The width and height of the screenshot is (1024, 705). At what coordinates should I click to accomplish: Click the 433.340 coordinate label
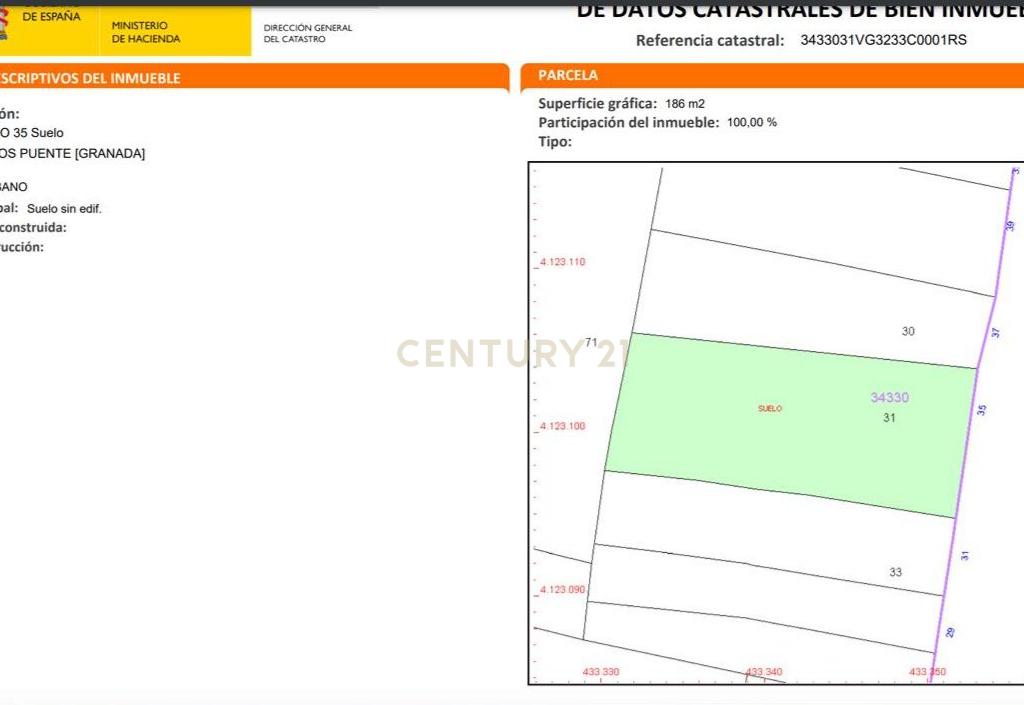[x=764, y=672]
